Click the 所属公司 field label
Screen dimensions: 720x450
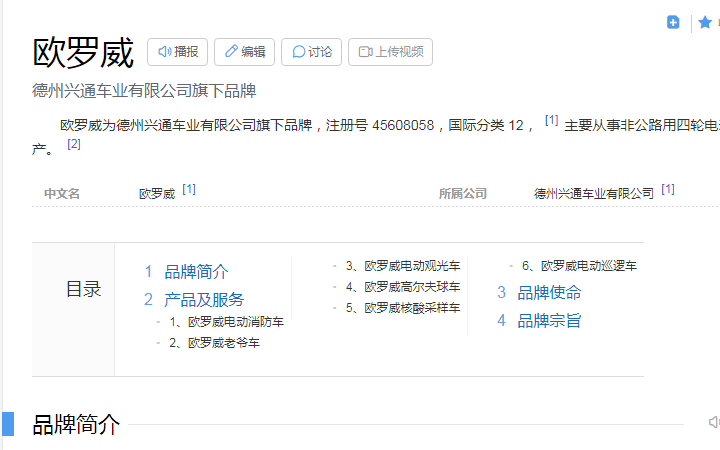pyautogui.click(x=463, y=194)
